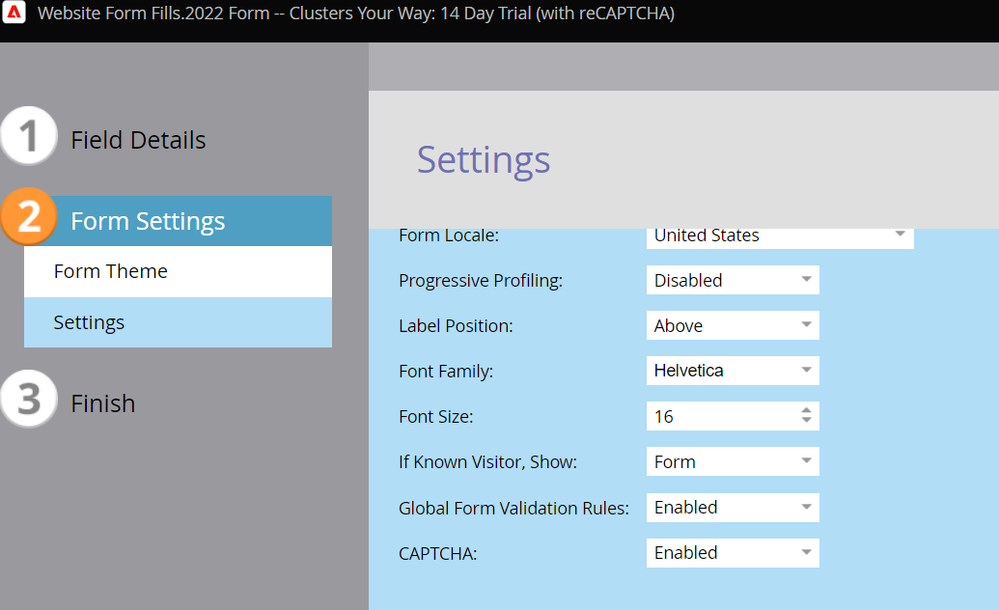Open the CAPTCHA Enabled dropdown
Viewport: 999px width, 610px height.
(732, 552)
